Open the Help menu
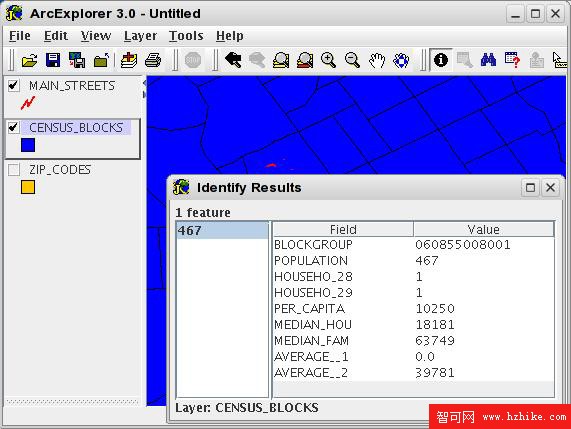 point(229,36)
